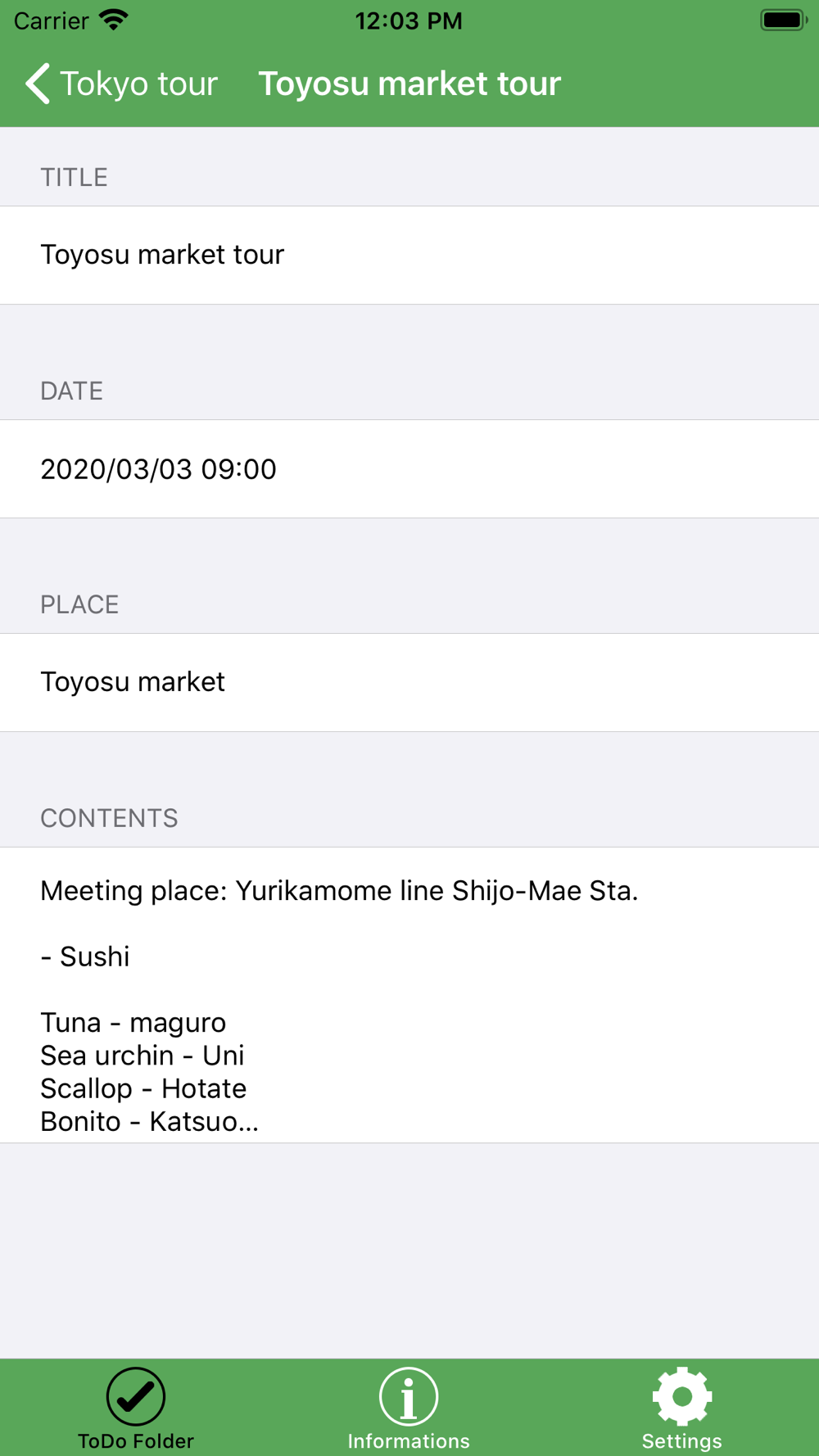819x1456 pixels.
Task: Switch to the Settings tab label
Action: click(x=682, y=1440)
